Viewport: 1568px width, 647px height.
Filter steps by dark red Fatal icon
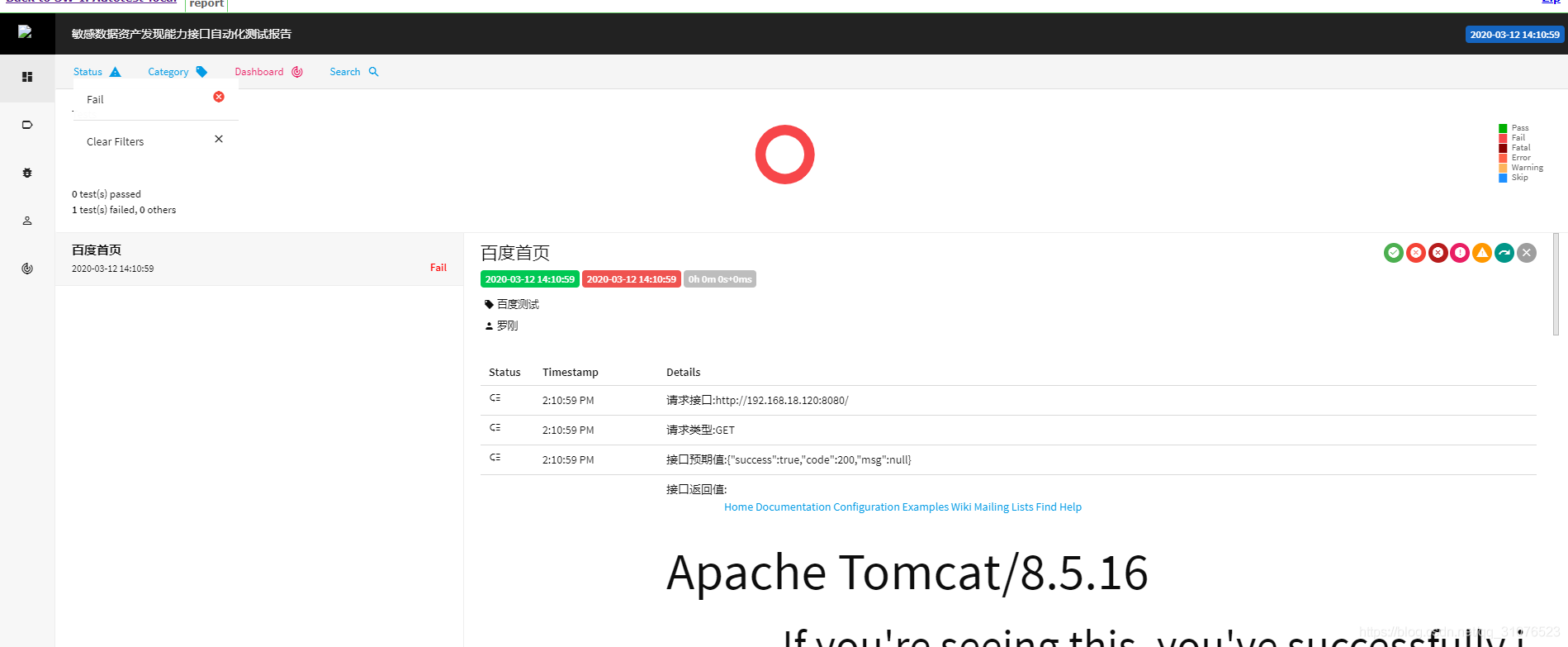(1438, 253)
